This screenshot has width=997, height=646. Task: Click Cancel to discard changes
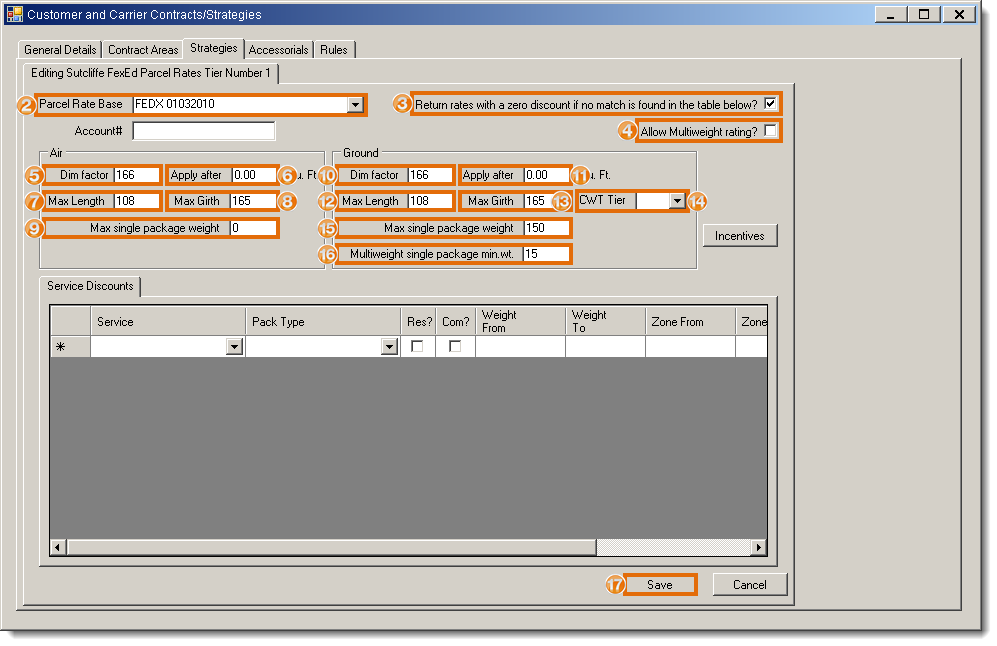pyautogui.click(x=749, y=584)
